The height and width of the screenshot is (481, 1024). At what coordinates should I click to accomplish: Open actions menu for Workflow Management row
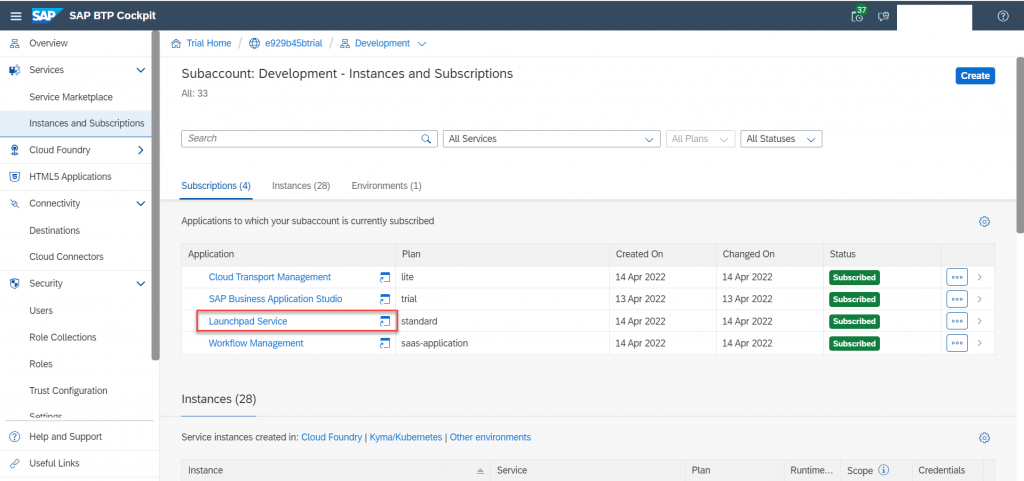957,343
